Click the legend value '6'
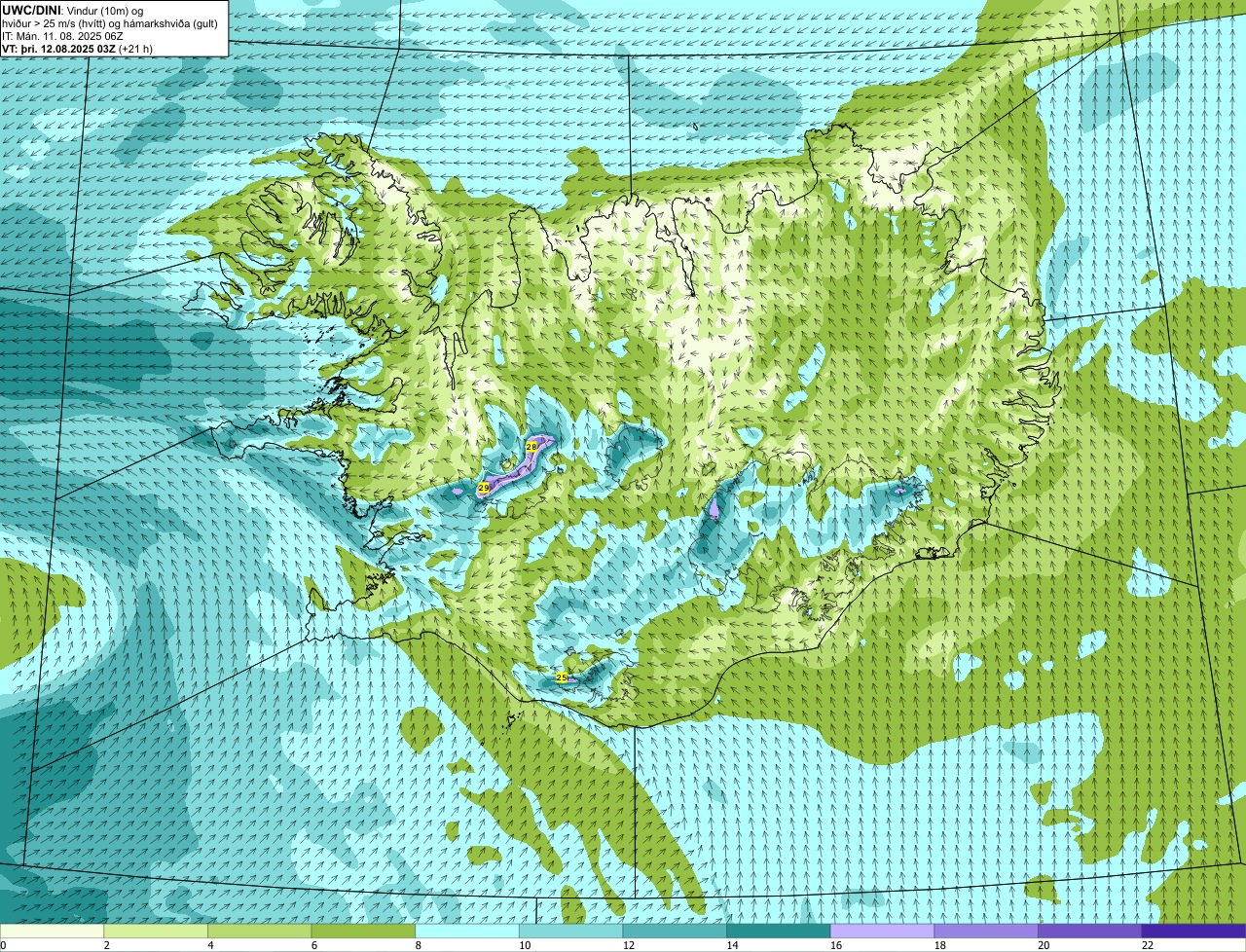Image resolution: width=1246 pixels, height=952 pixels. [x=313, y=945]
